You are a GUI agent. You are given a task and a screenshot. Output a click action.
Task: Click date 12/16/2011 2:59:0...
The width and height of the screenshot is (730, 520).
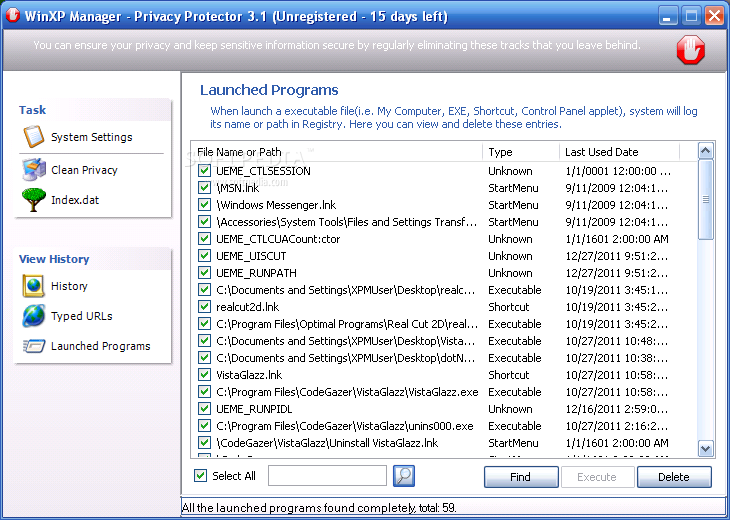(x=616, y=409)
